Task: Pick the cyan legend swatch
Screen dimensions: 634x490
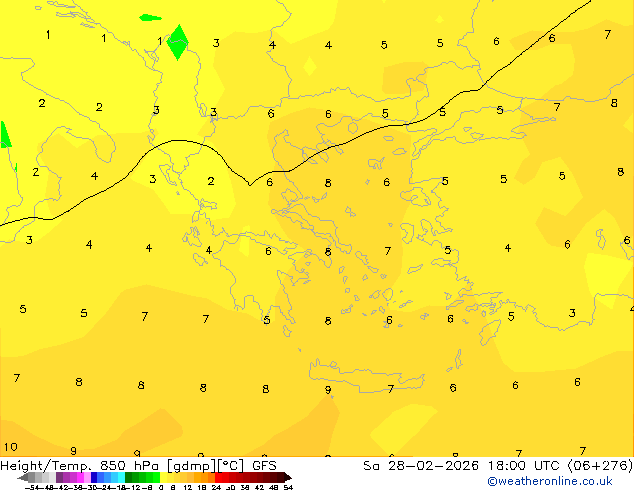Action: (121, 477)
